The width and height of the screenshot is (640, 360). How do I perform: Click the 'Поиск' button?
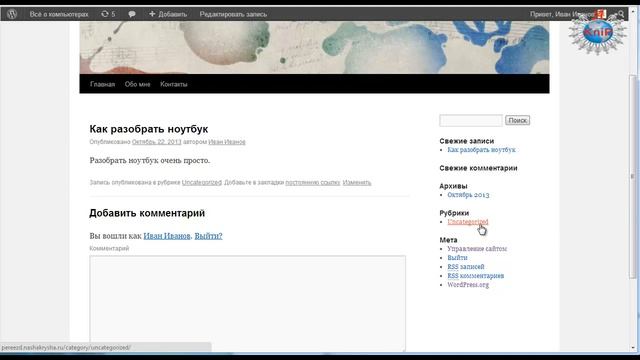(x=518, y=120)
